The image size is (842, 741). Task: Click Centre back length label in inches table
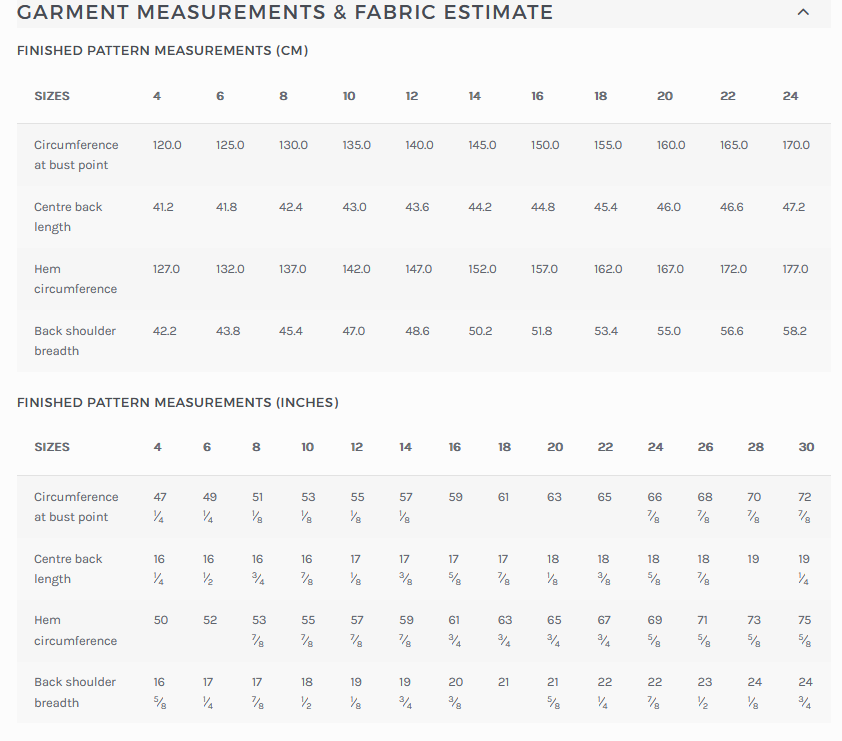click(x=68, y=569)
